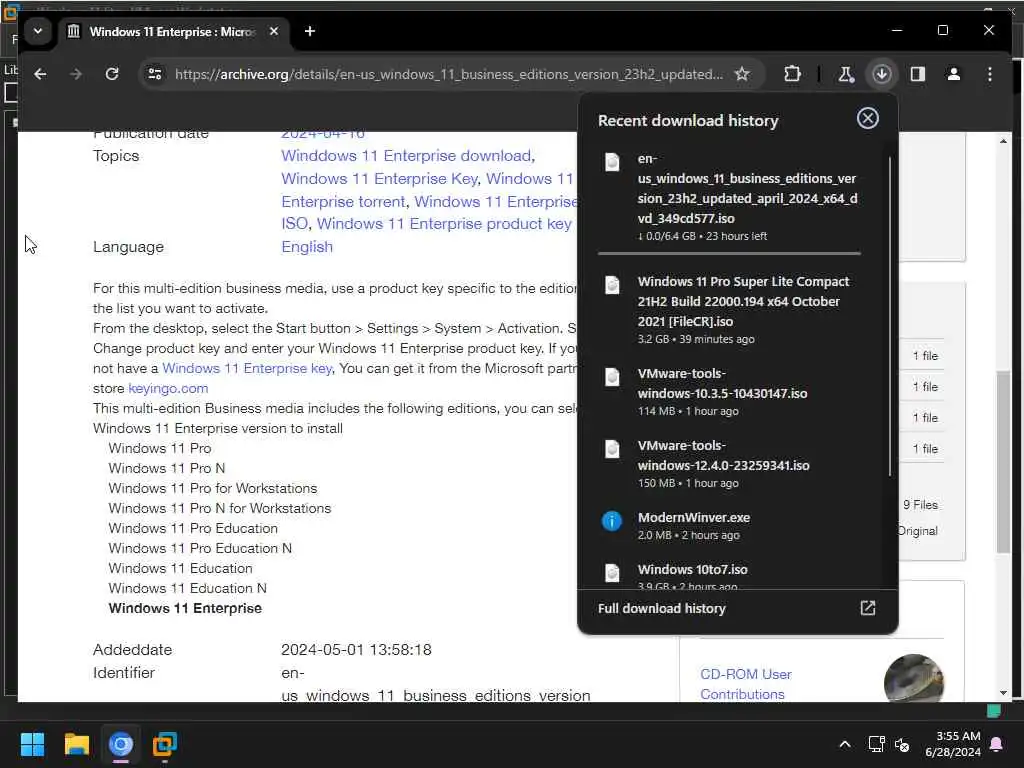
Task: Open CD-ROM User Contributions link
Action: point(745,684)
